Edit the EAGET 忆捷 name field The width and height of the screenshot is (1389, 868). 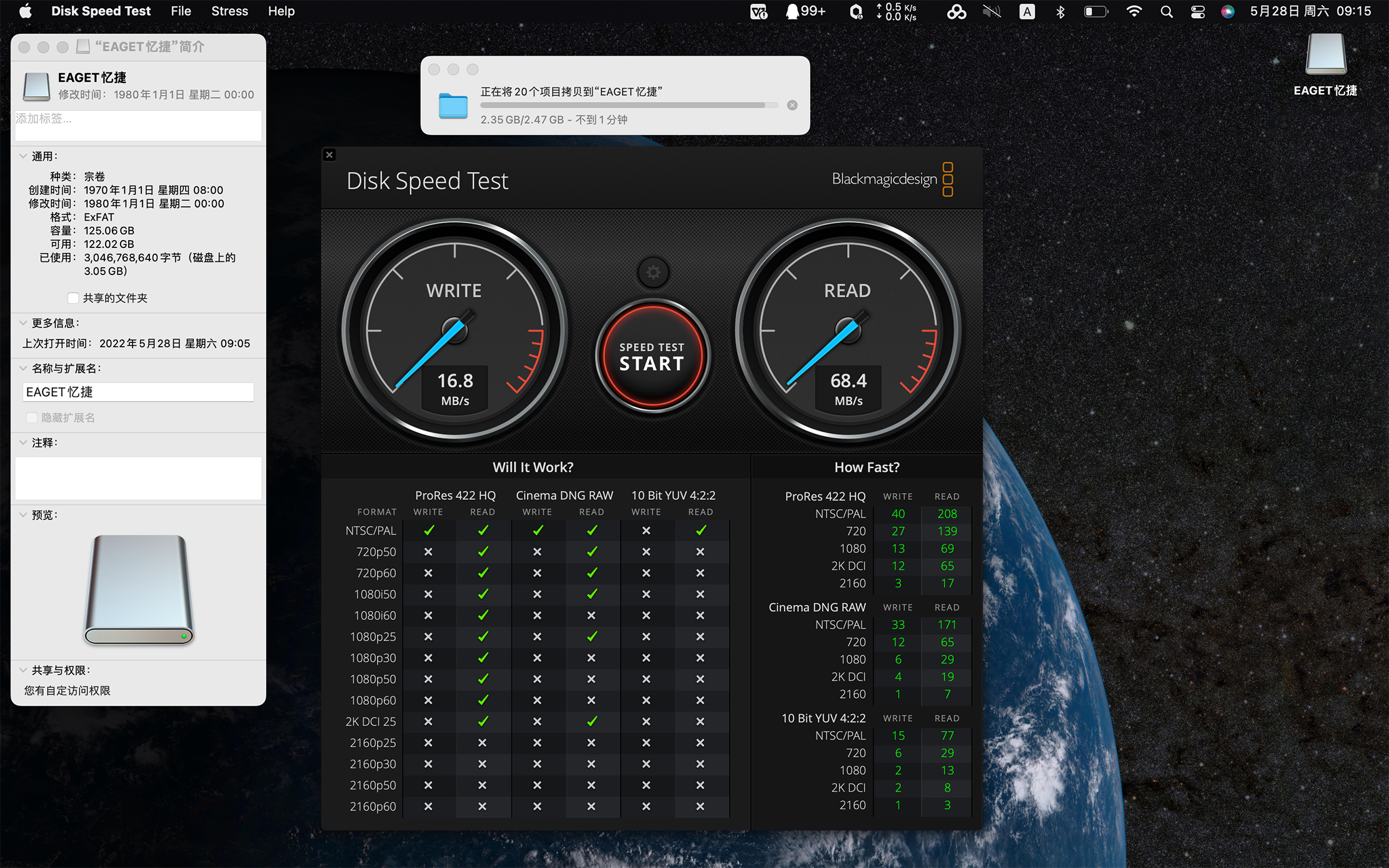point(138,392)
